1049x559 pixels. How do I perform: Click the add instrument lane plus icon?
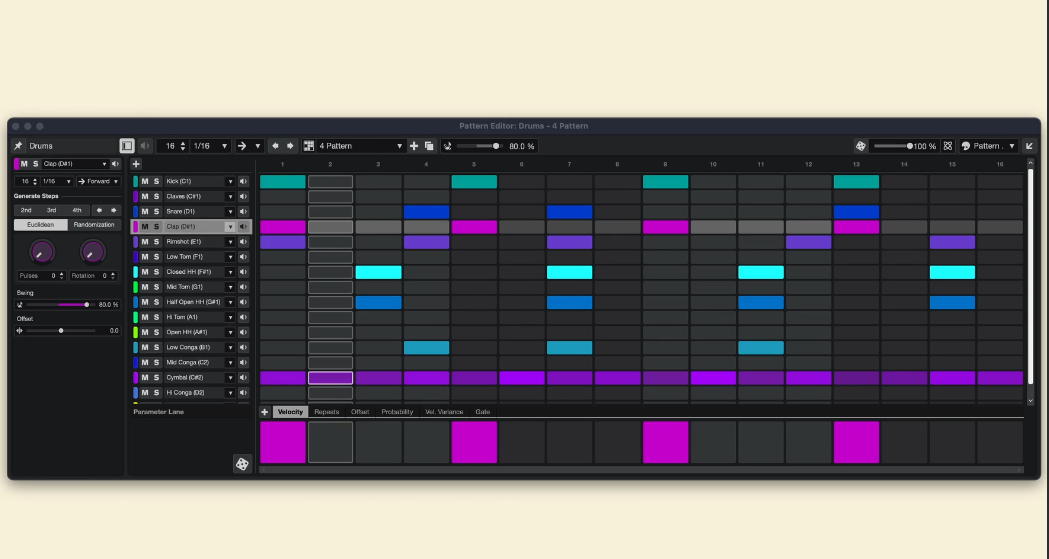[x=136, y=164]
